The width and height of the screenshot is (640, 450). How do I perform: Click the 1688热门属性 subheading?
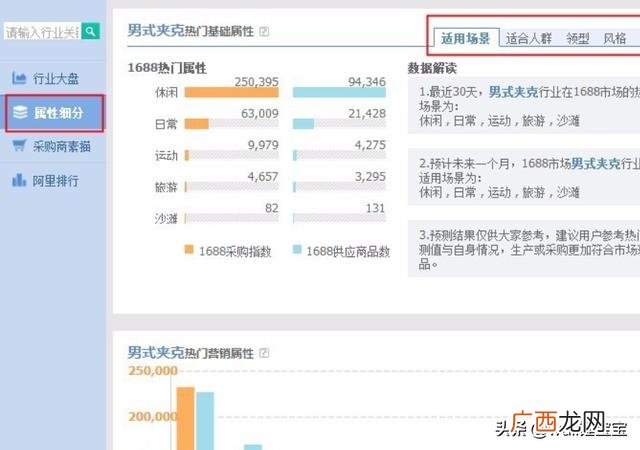point(167,68)
